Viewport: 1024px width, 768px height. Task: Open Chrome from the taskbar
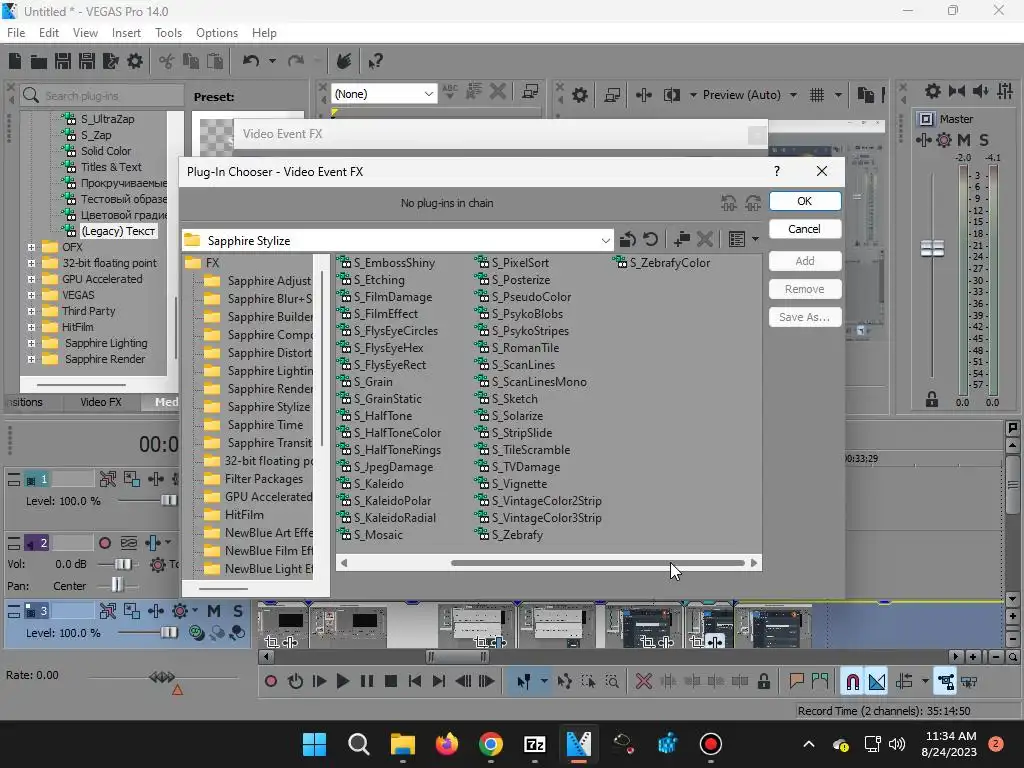tap(491, 744)
